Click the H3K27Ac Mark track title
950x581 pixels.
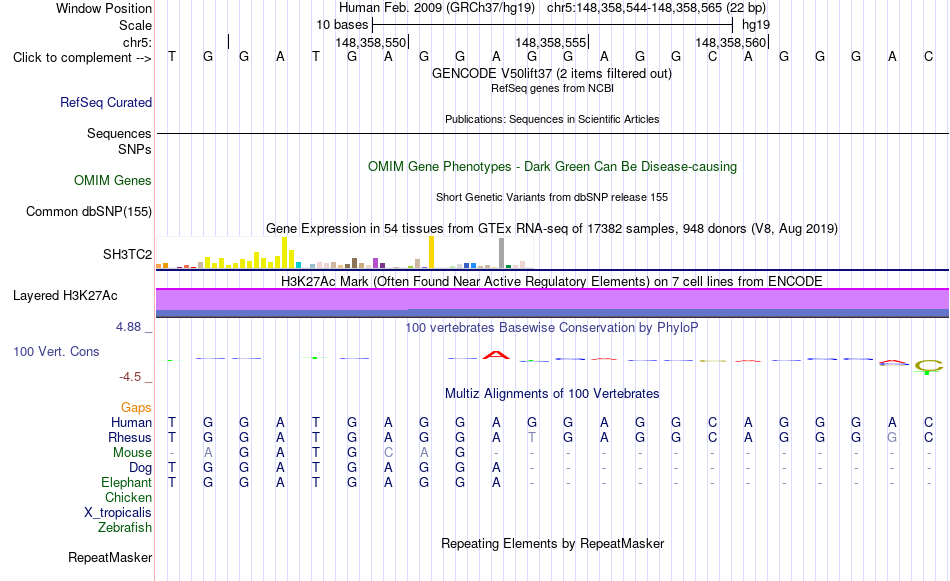[552, 282]
